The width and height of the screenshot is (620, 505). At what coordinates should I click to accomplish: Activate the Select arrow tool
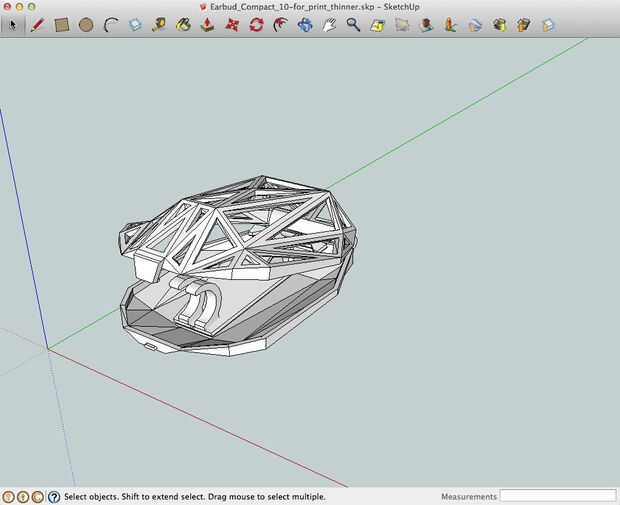click(x=13, y=25)
